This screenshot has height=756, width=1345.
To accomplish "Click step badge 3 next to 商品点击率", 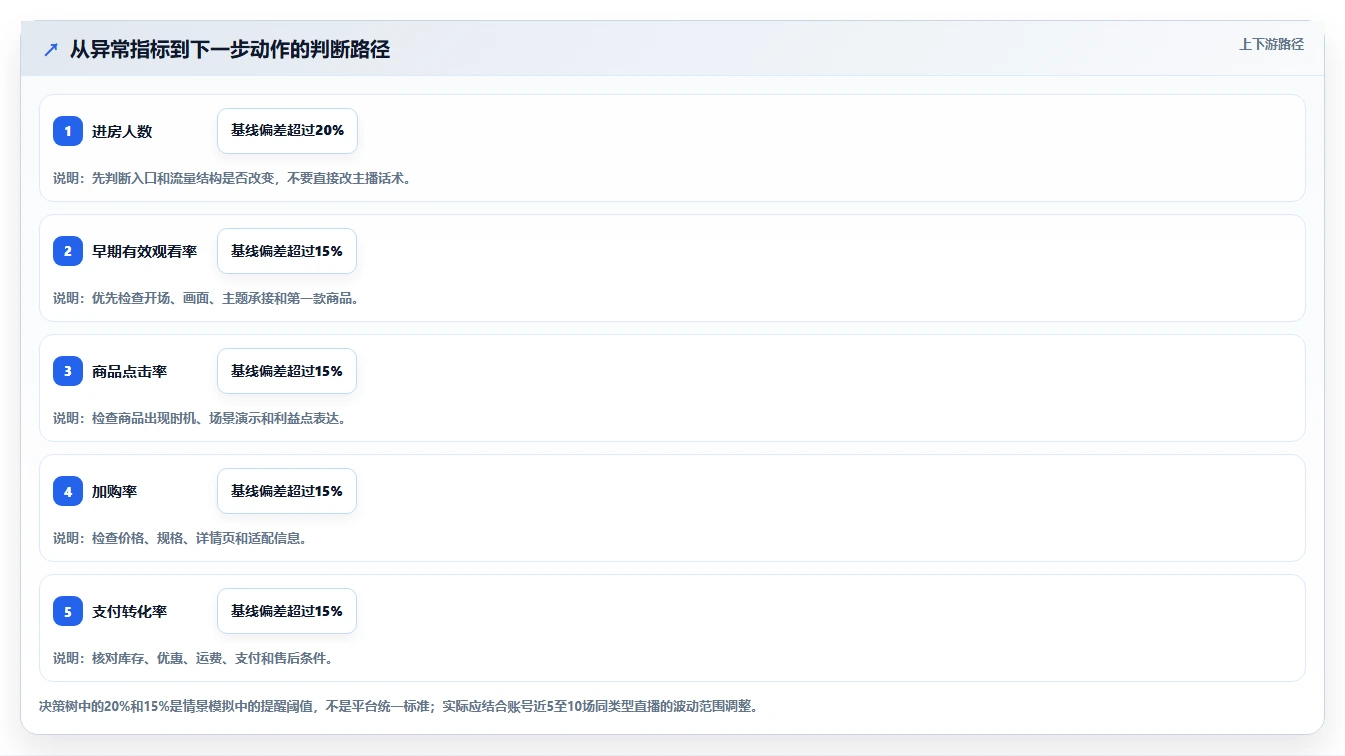I will tap(68, 371).
